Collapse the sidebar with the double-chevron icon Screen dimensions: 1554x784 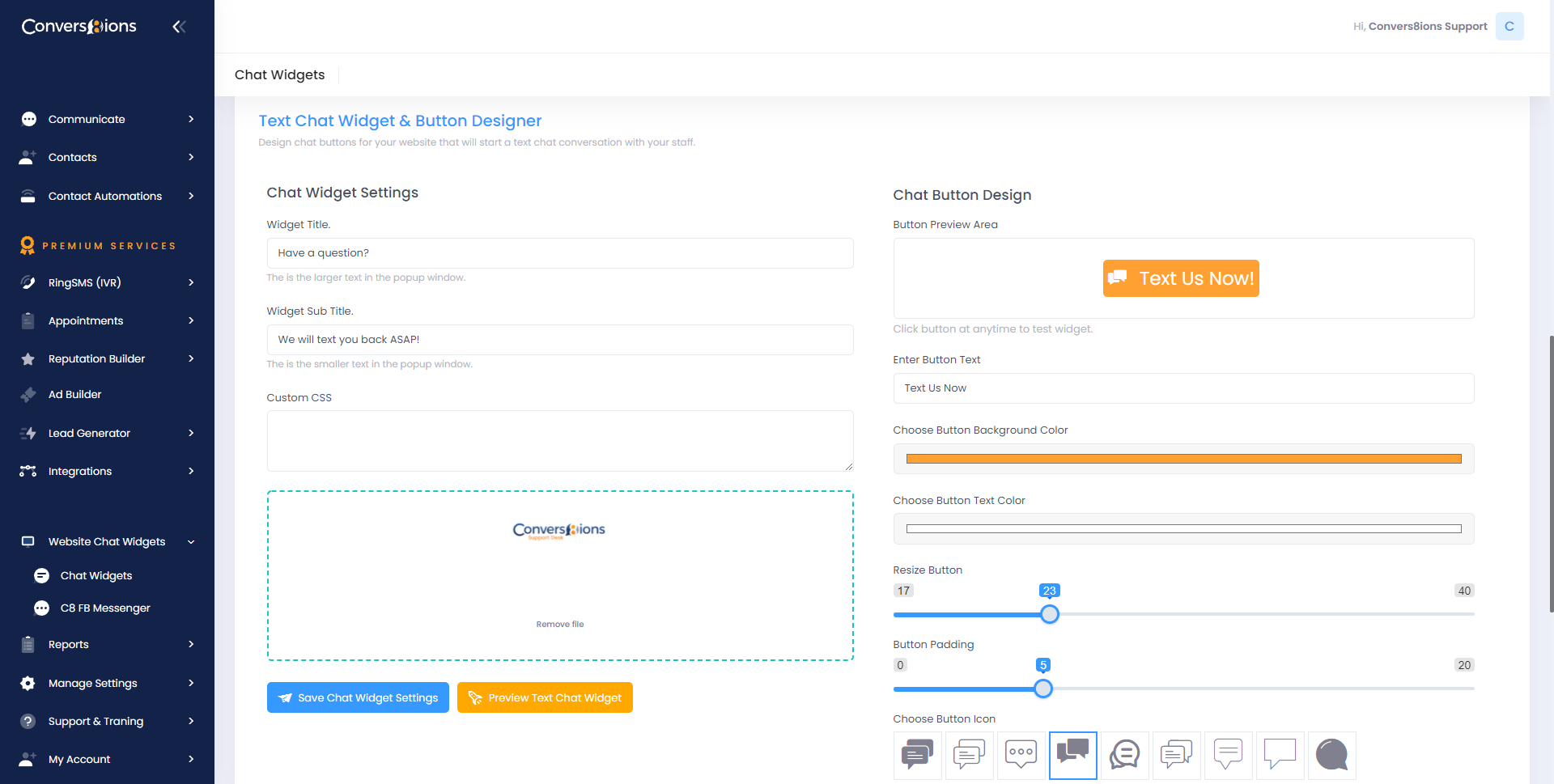(x=179, y=27)
